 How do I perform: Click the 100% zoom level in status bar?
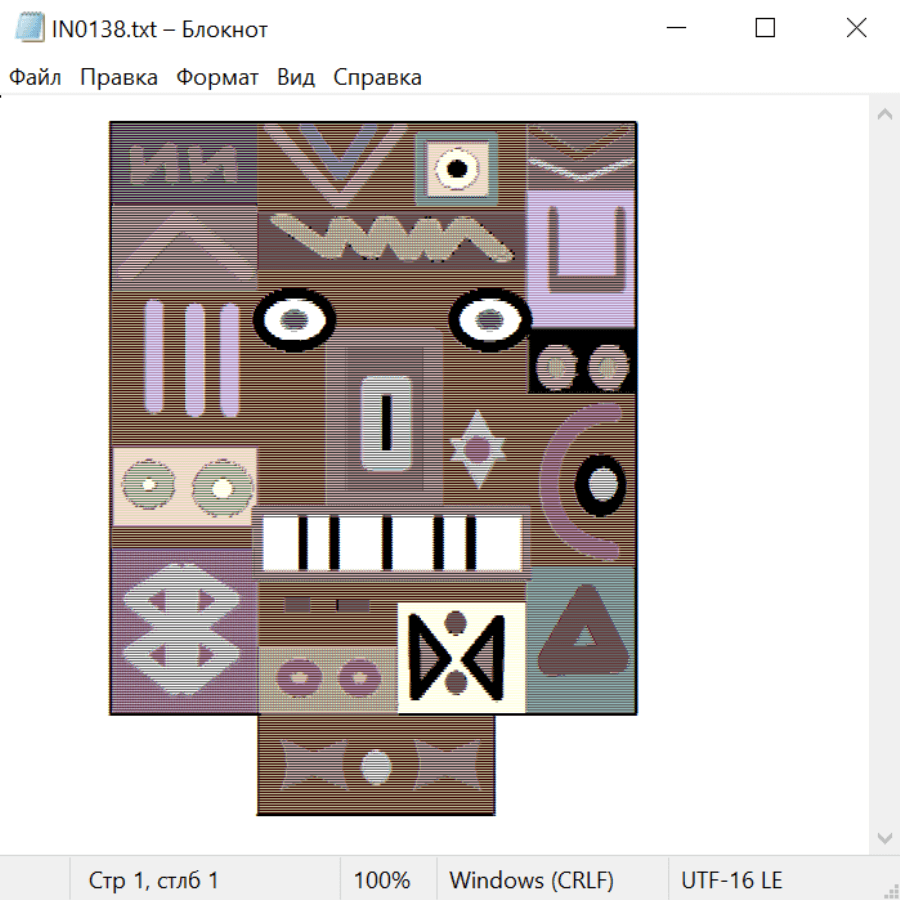382,880
